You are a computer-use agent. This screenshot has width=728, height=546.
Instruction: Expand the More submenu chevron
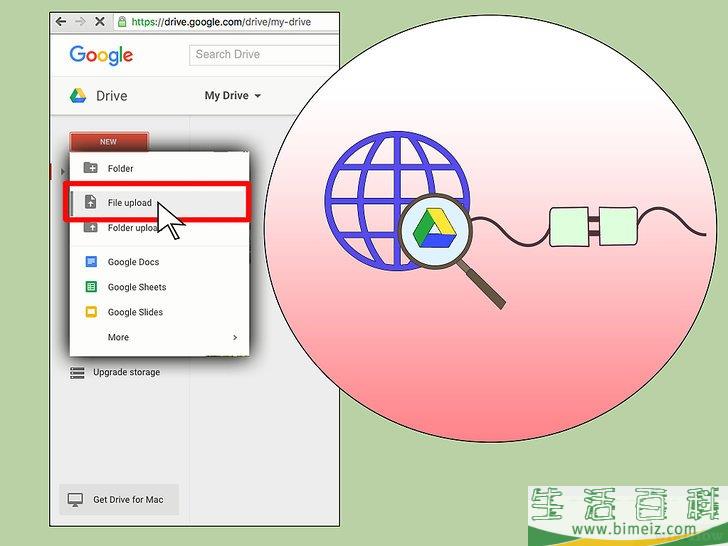pyautogui.click(x=235, y=337)
